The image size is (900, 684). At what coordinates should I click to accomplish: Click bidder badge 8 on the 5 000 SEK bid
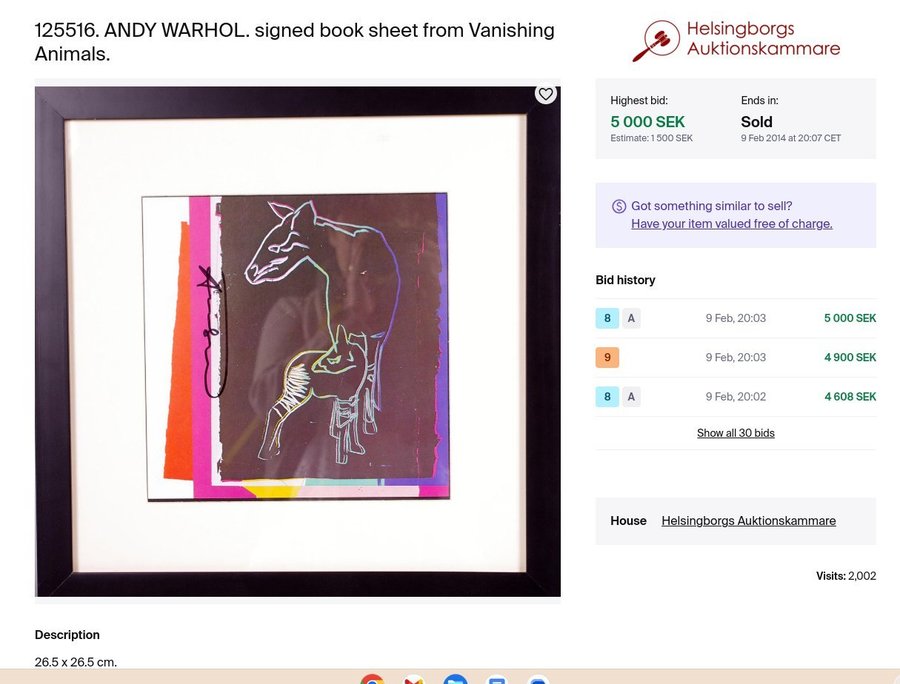pyautogui.click(x=607, y=318)
